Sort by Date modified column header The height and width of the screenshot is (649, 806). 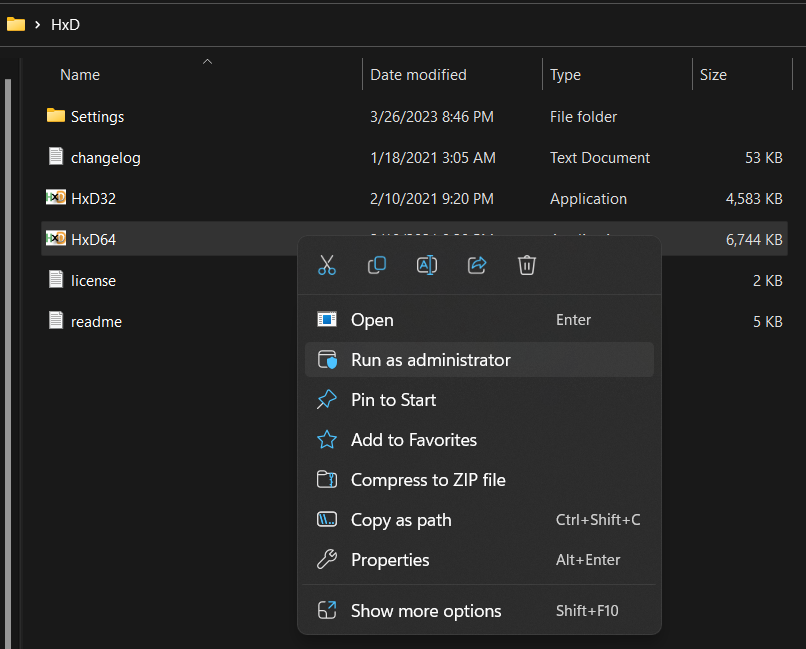click(418, 75)
